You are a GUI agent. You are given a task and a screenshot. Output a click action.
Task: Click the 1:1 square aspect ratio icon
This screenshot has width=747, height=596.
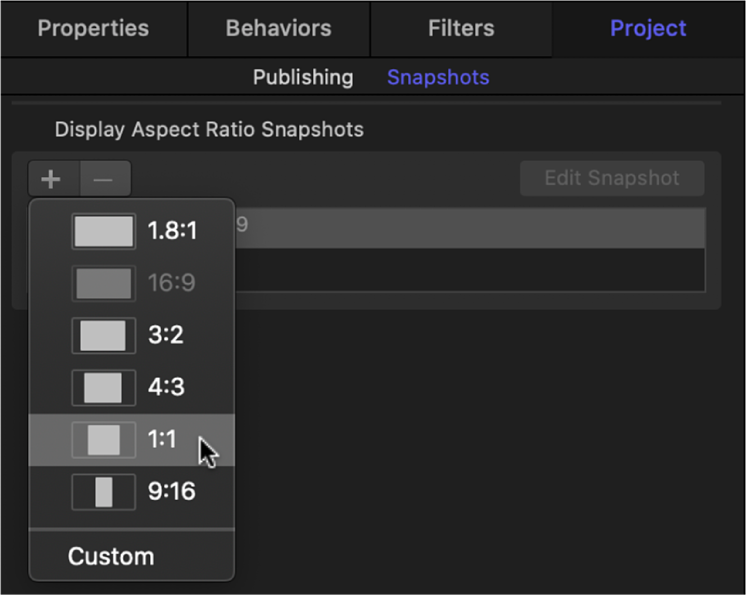[x=104, y=439]
